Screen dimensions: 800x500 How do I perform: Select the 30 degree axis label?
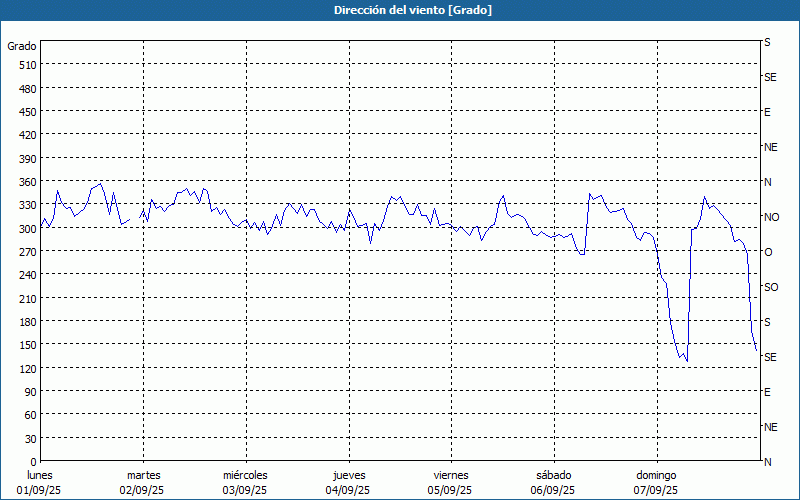coord(30,439)
